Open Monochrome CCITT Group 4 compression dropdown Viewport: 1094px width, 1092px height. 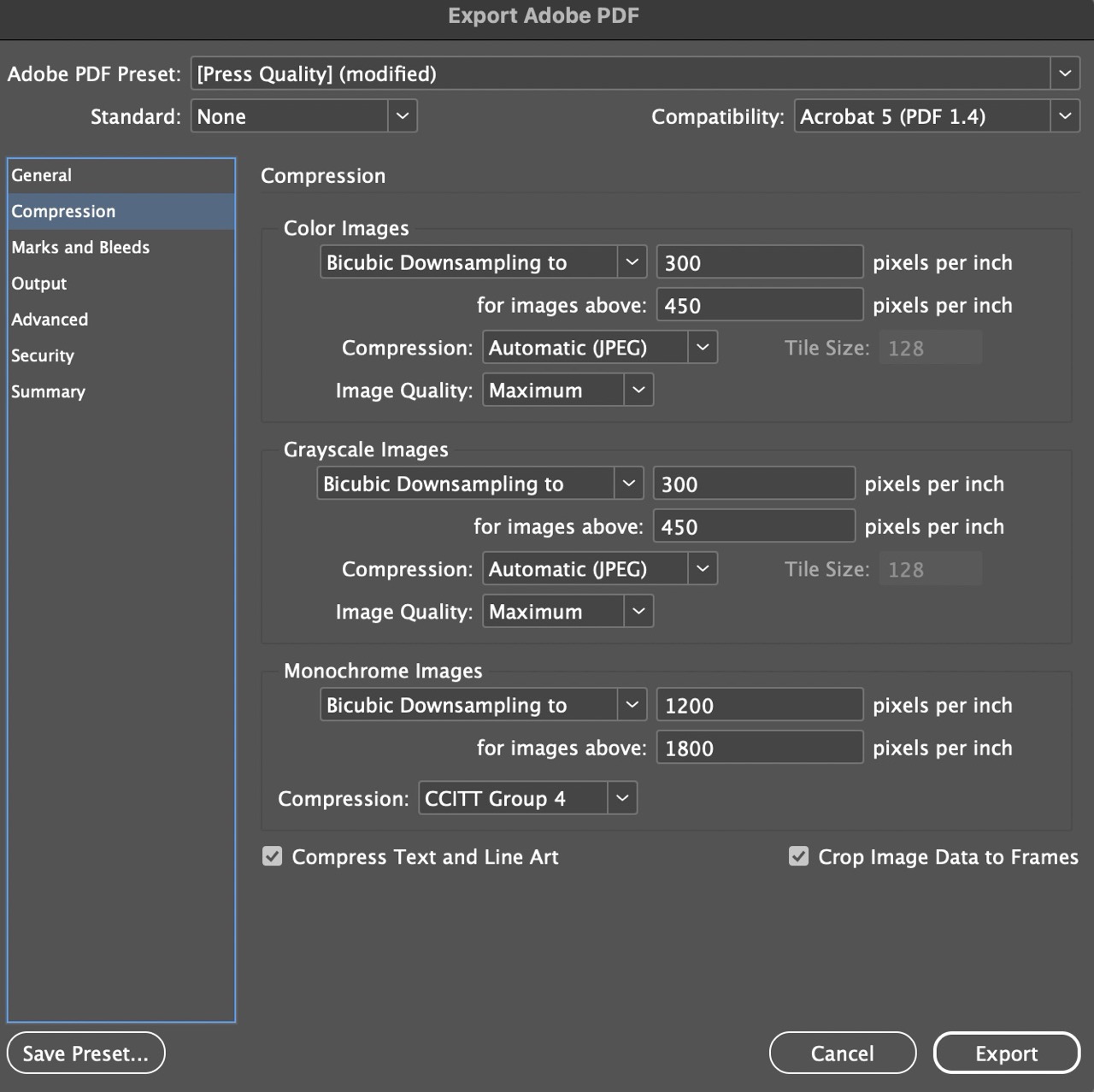(x=528, y=798)
